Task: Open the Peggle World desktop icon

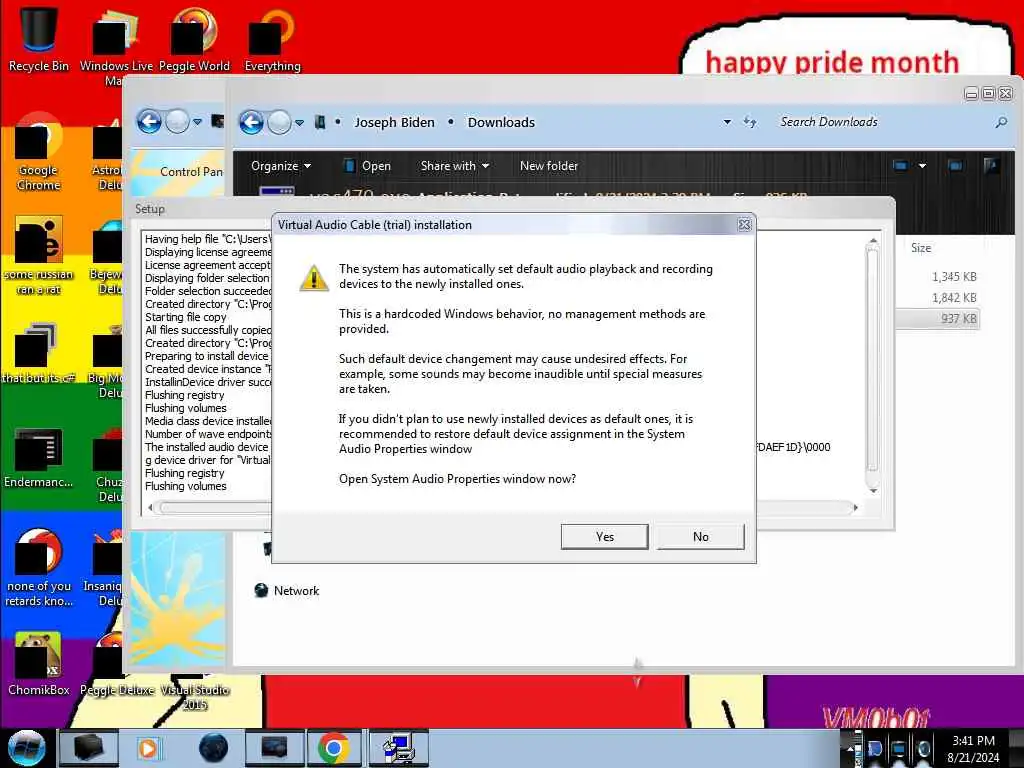Action: coord(194,37)
